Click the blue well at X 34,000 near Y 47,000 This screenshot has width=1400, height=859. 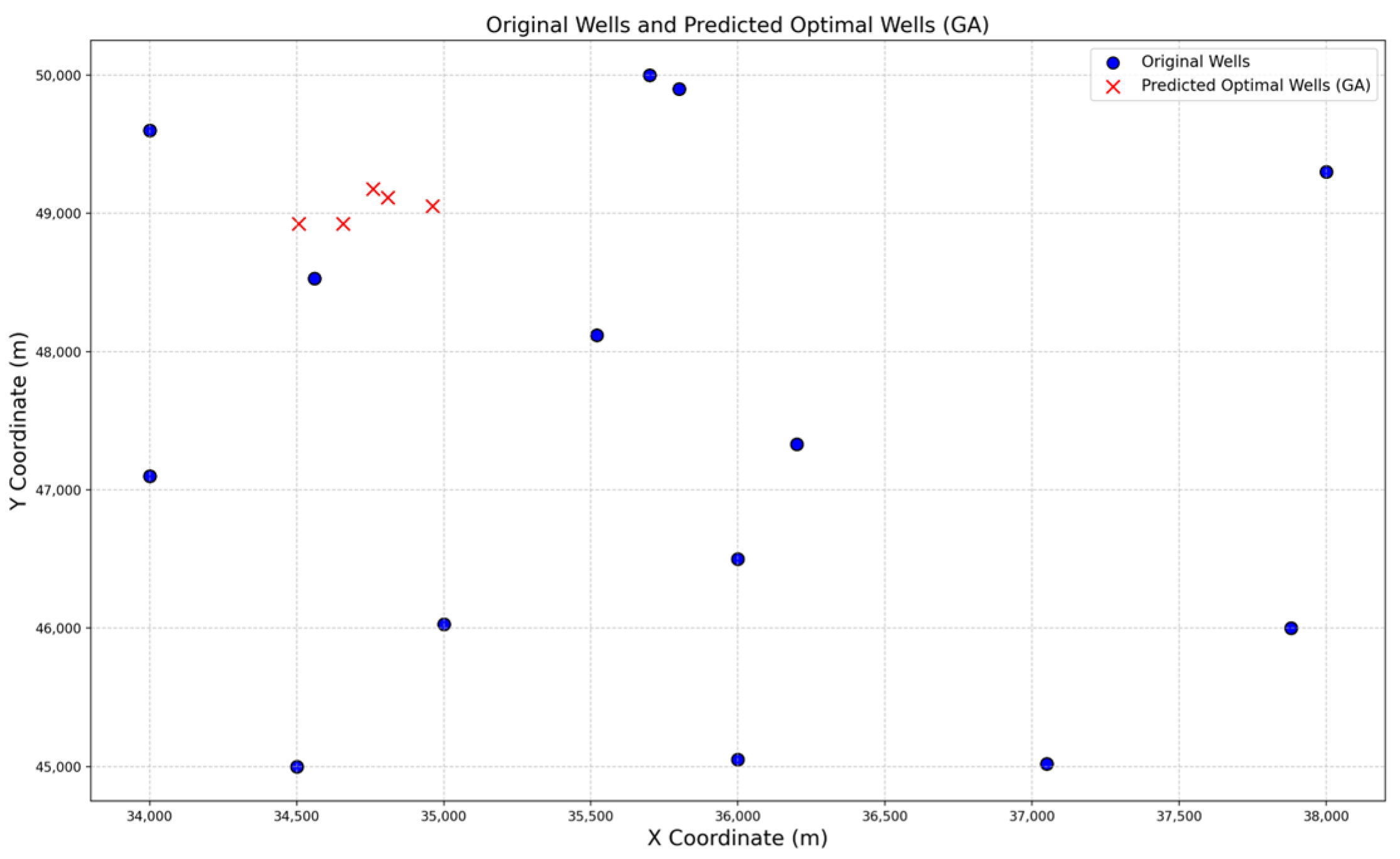pos(149,476)
